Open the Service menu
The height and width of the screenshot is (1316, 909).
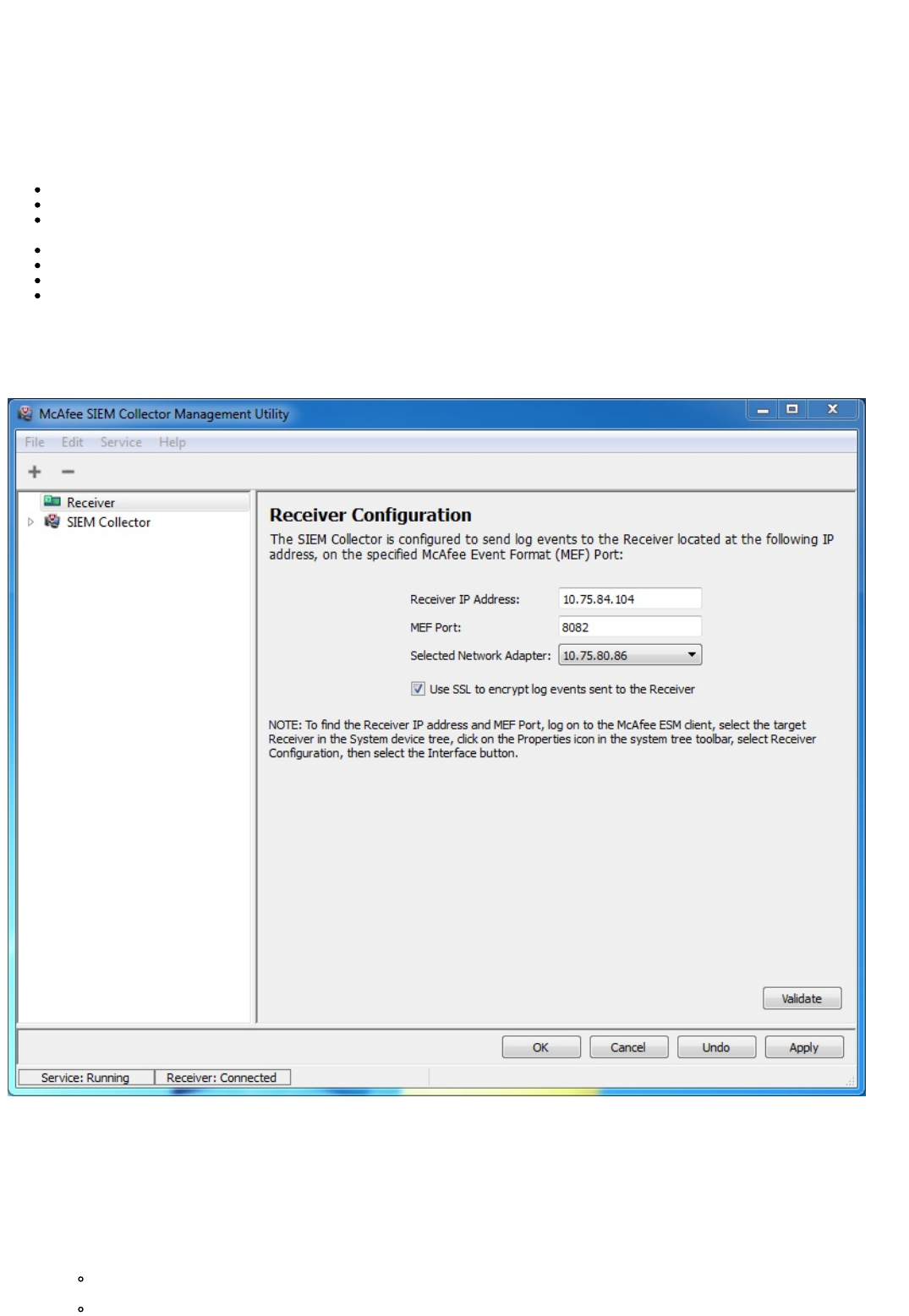point(121,442)
